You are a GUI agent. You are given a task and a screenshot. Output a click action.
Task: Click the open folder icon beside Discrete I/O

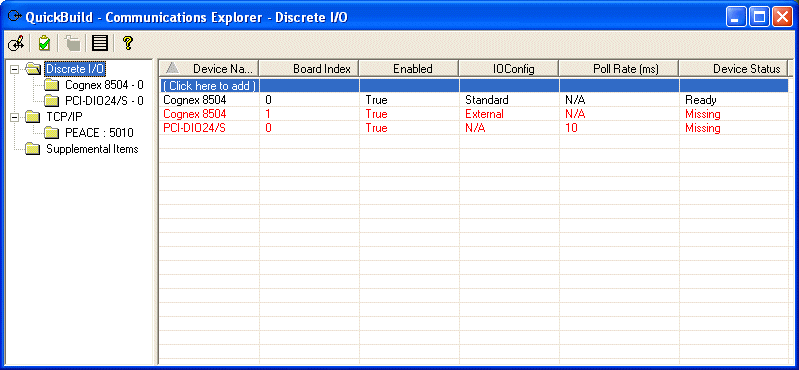click(34, 68)
